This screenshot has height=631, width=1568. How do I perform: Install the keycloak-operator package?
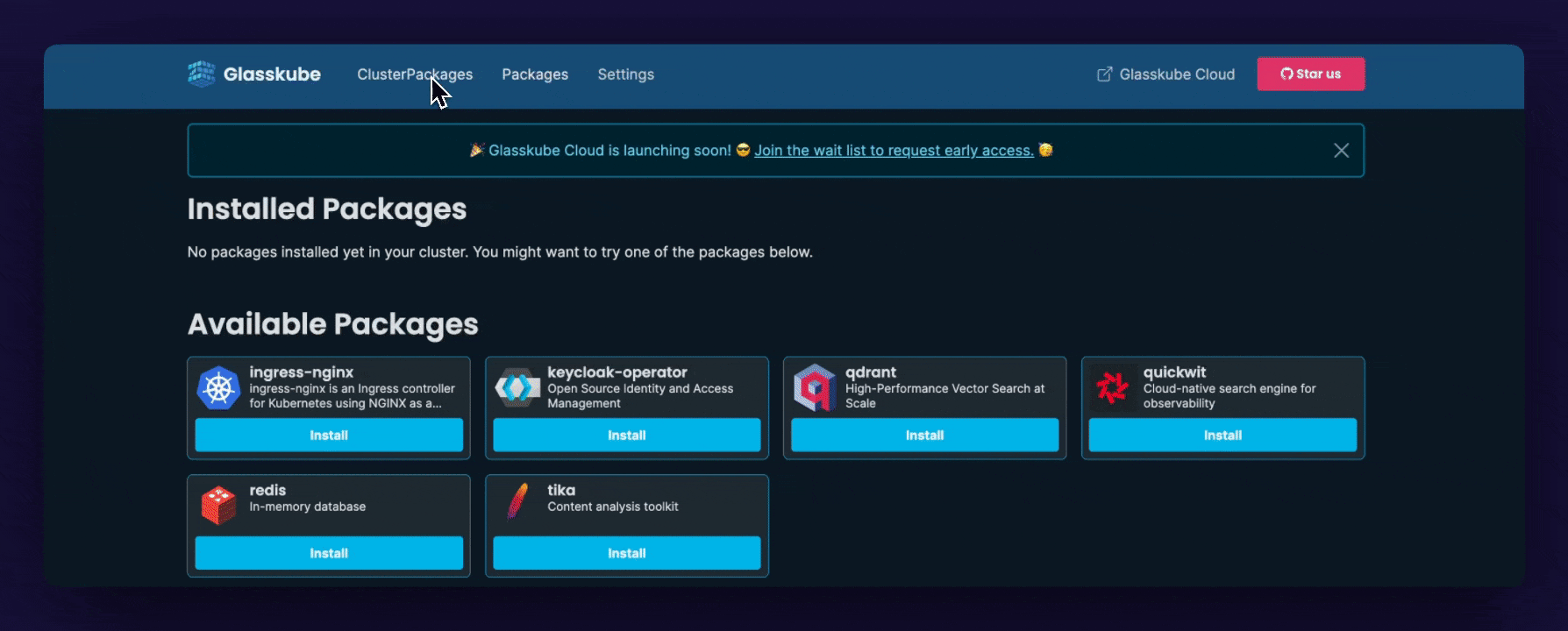pos(626,435)
